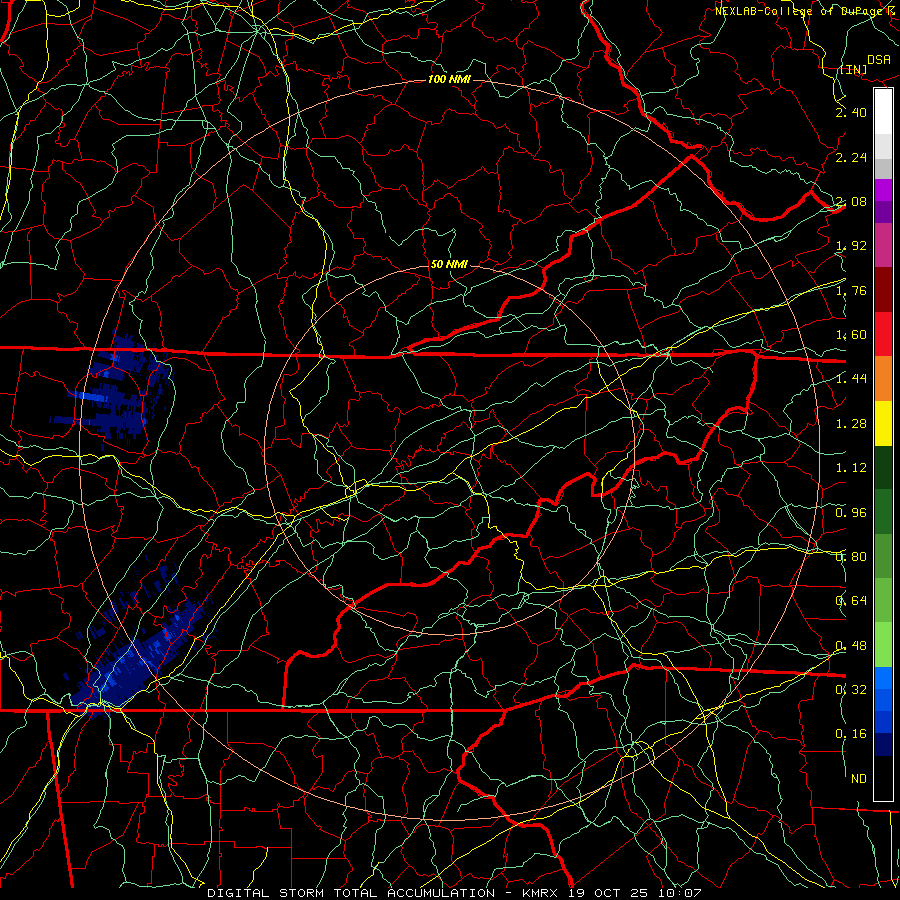The height and width of the screenshot is (900, 900).
Task: Click the '0.96' legend value
Action: tap(851, 513)
